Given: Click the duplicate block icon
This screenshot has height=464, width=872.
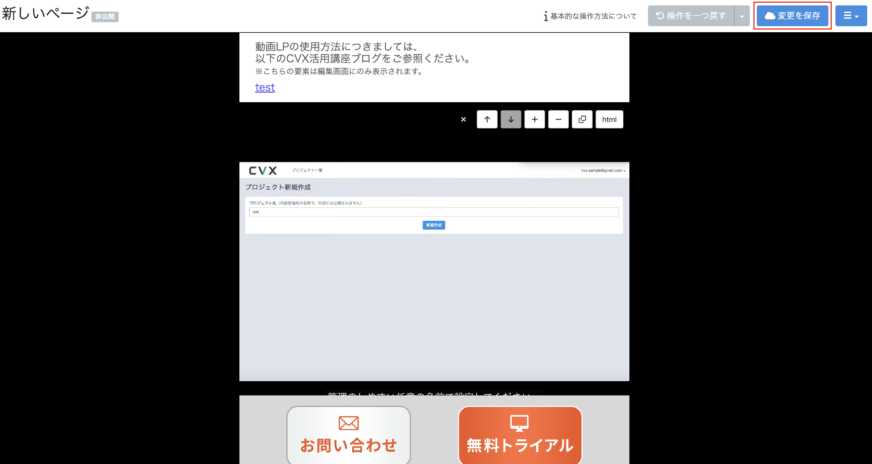Looking at the screenshot, I should point(583,120).
